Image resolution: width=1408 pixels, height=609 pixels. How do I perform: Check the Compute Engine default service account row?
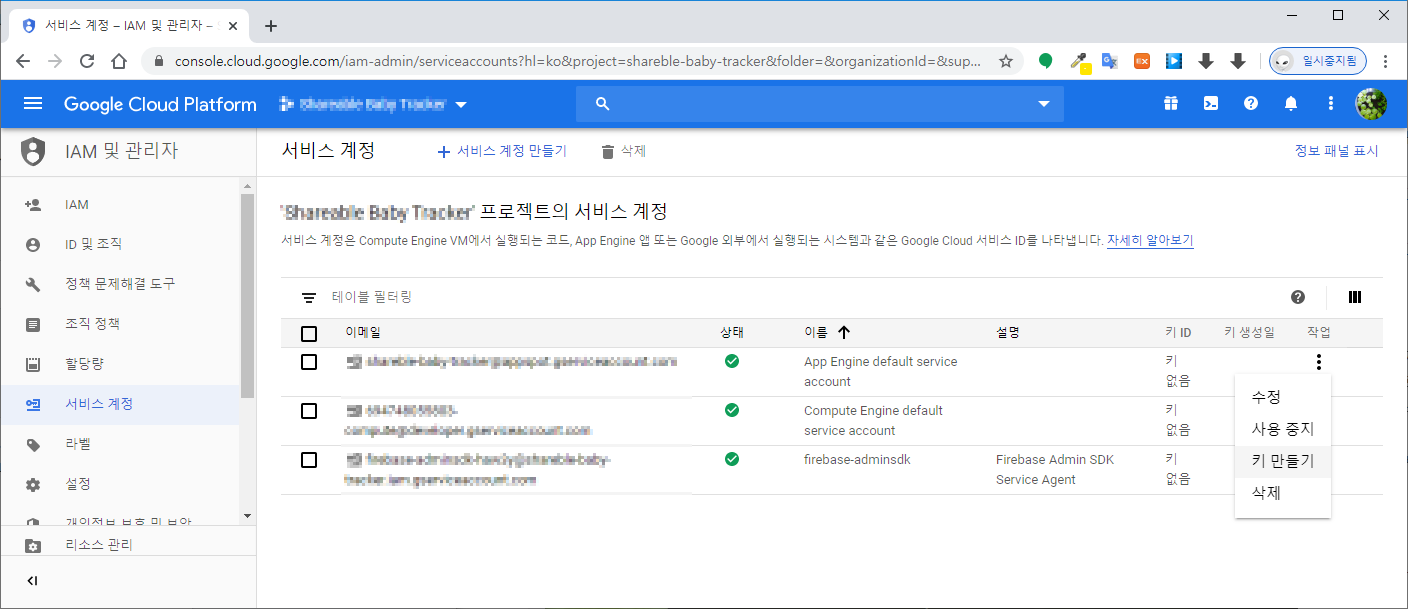point(309,411)
